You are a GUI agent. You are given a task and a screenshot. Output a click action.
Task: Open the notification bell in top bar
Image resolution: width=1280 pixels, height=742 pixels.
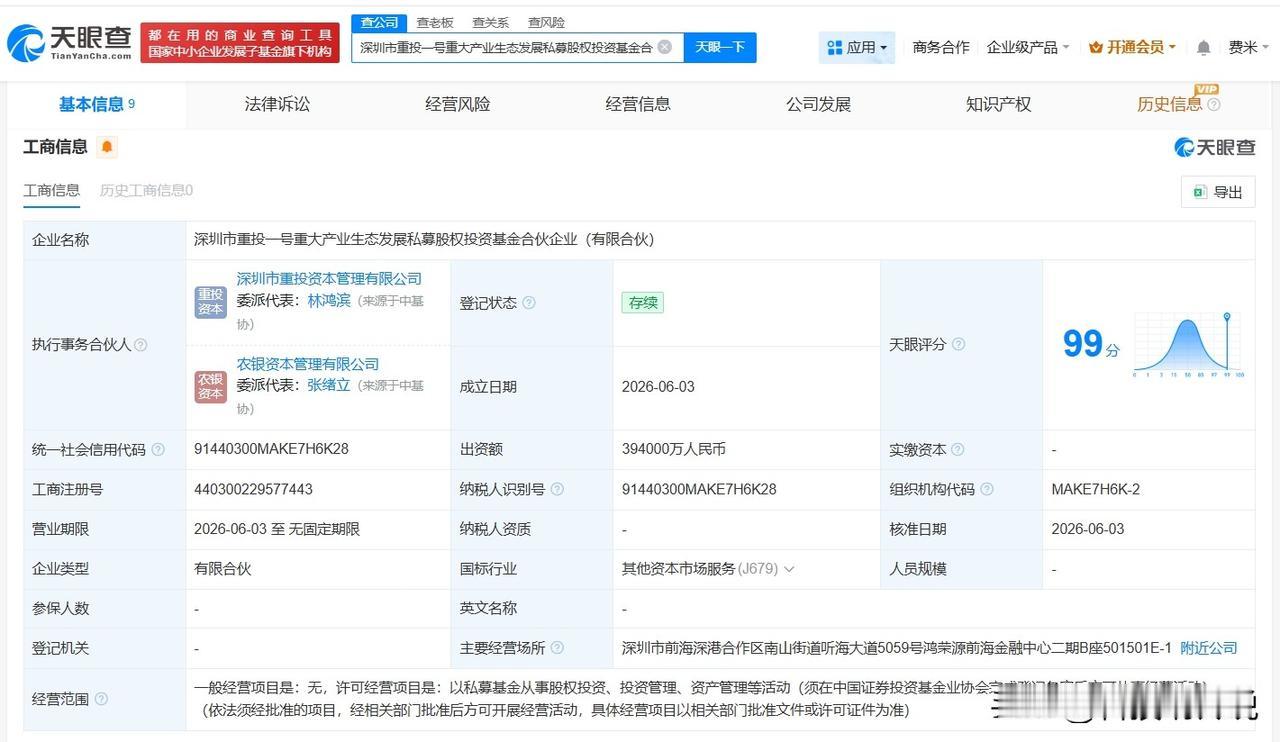point(1204,47)
